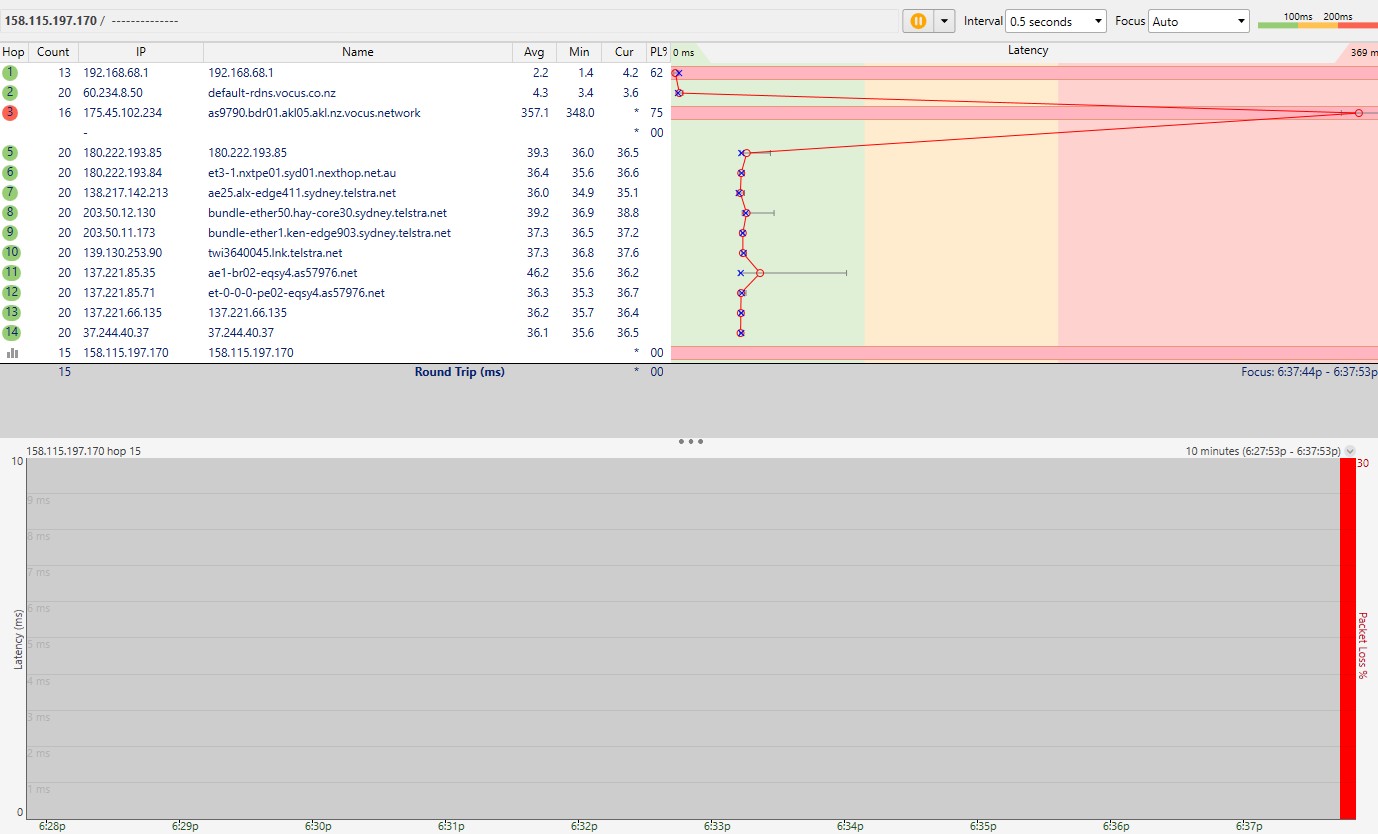
Task: Click the hop 8 green circle icon
Action: [11, 213]
